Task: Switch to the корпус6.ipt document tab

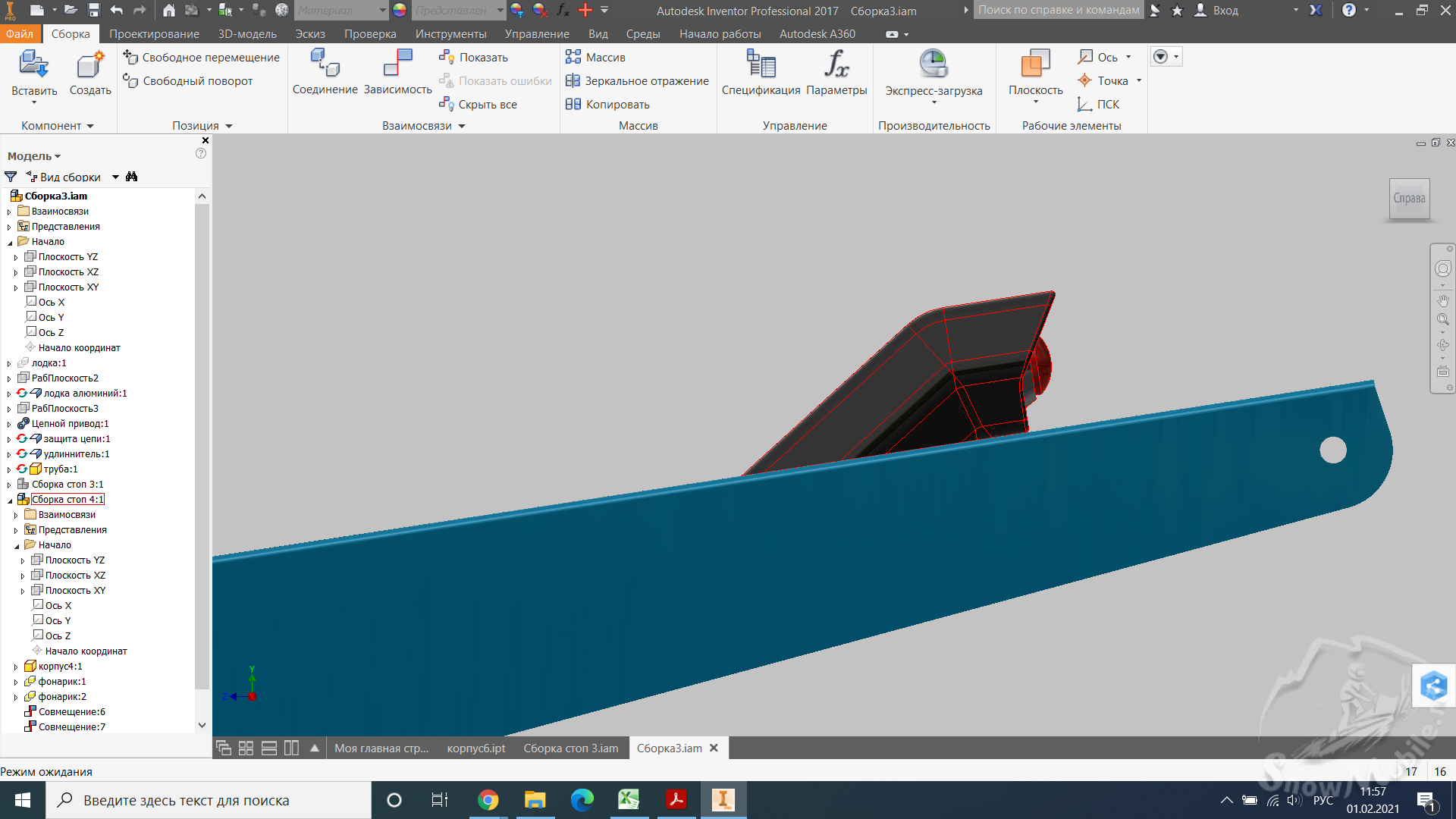Action: pos(476,748)
